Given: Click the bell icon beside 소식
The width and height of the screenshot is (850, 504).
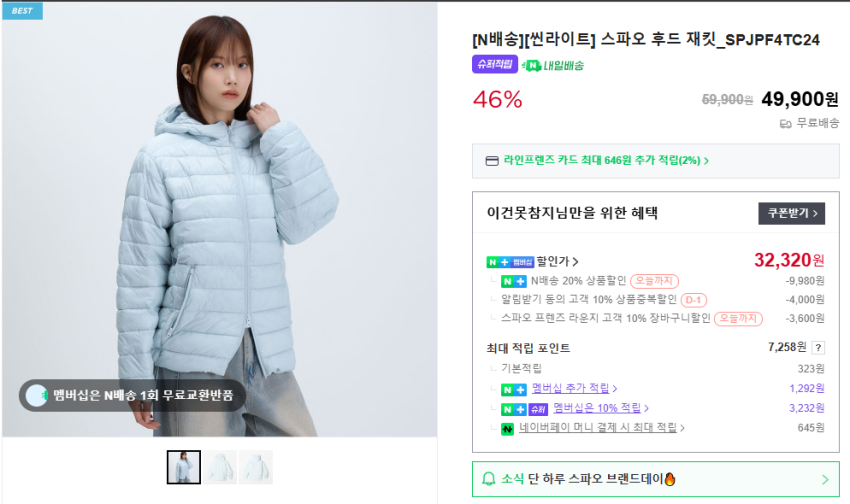Looking at the screenshot, I should (488, 479).
